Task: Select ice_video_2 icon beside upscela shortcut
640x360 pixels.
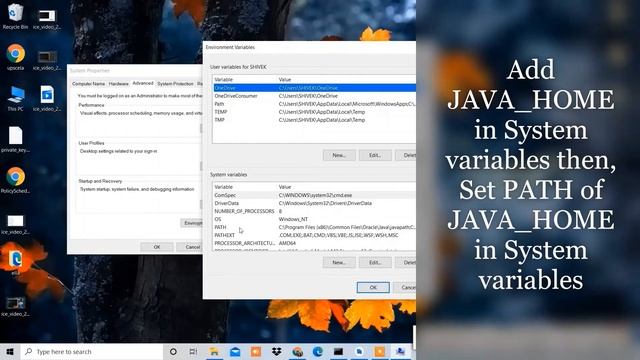Action: [x=47, y=60]
